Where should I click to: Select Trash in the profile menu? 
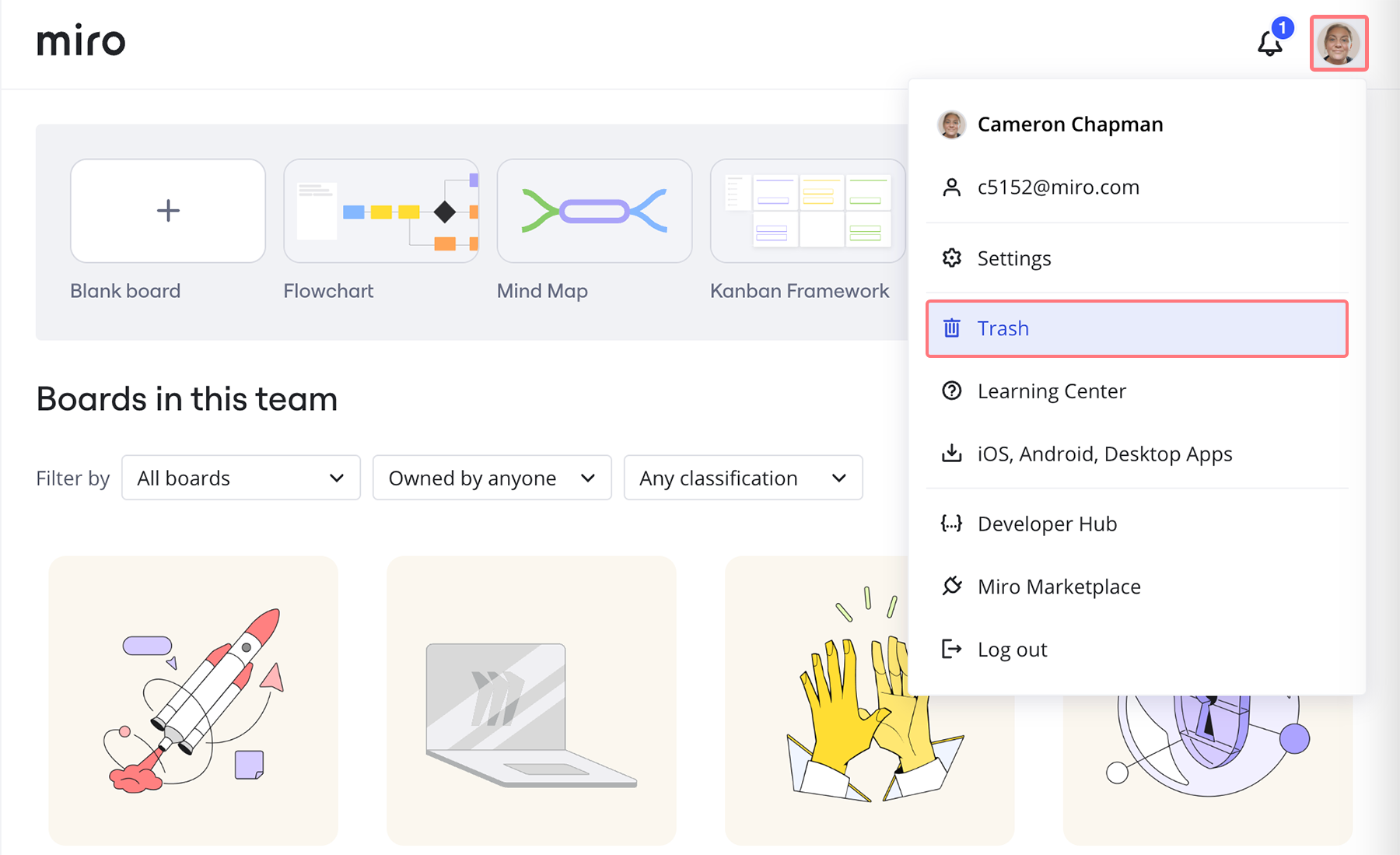[1137, 328]
